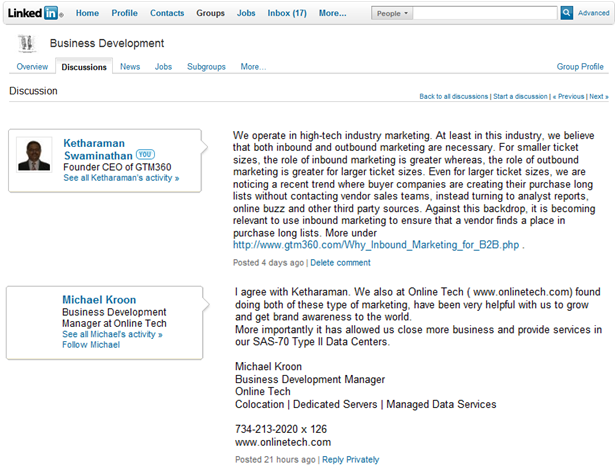Click 'www.onlinetech.com' signature line
The width and height of the screenshot is (616, 470).
[283, 442]
